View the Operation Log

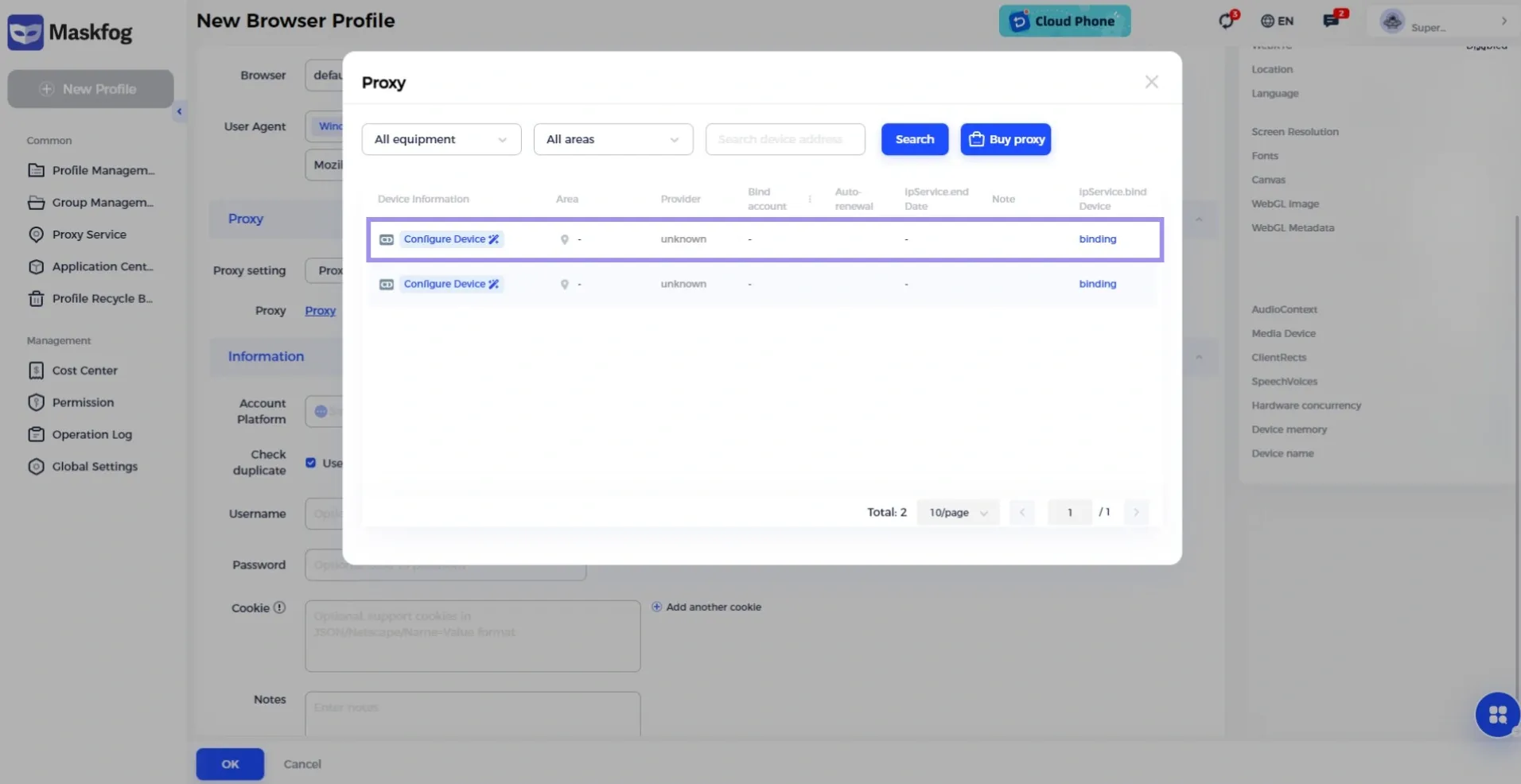(91, 434)
